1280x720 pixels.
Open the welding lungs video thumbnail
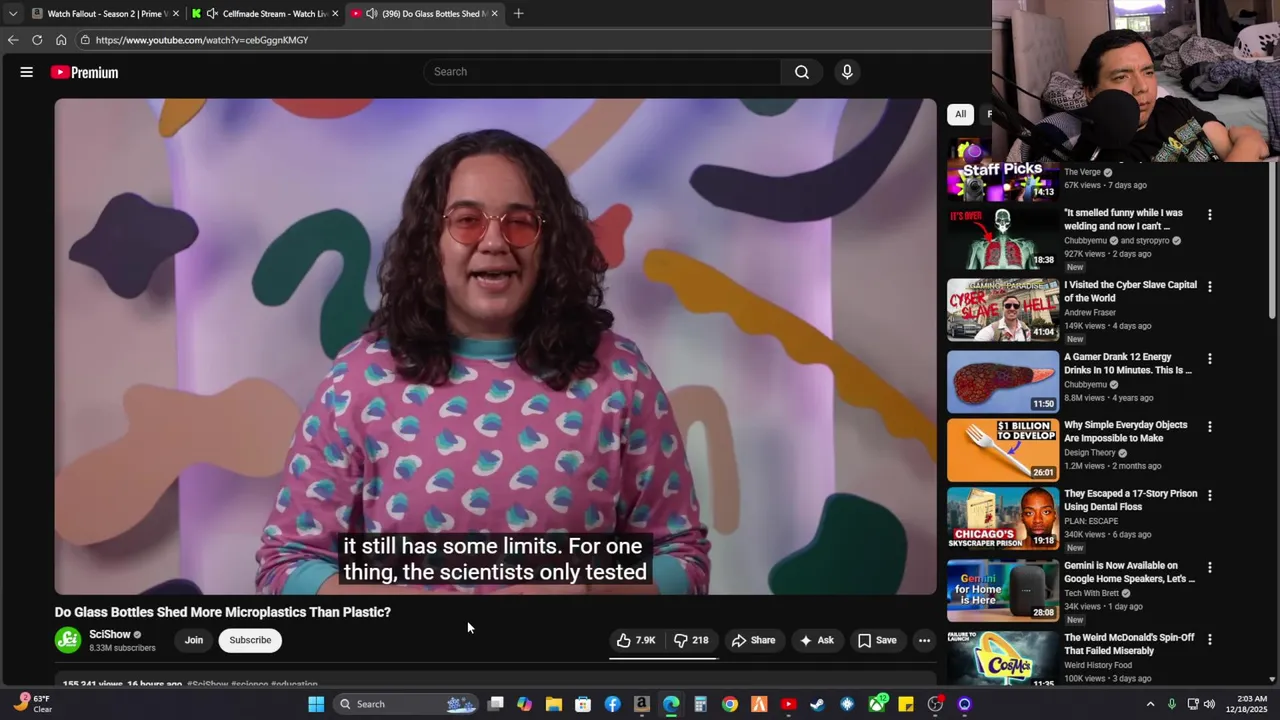pyautogui.click(x=1003, y=238)
